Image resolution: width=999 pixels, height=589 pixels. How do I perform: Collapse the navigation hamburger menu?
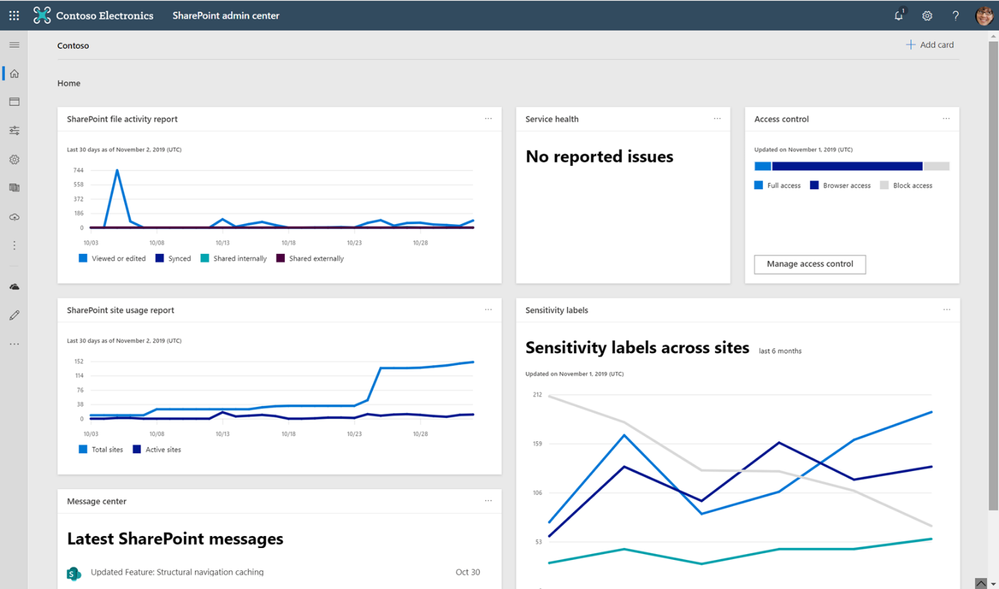pyautogui.click(x=14, y=45)
